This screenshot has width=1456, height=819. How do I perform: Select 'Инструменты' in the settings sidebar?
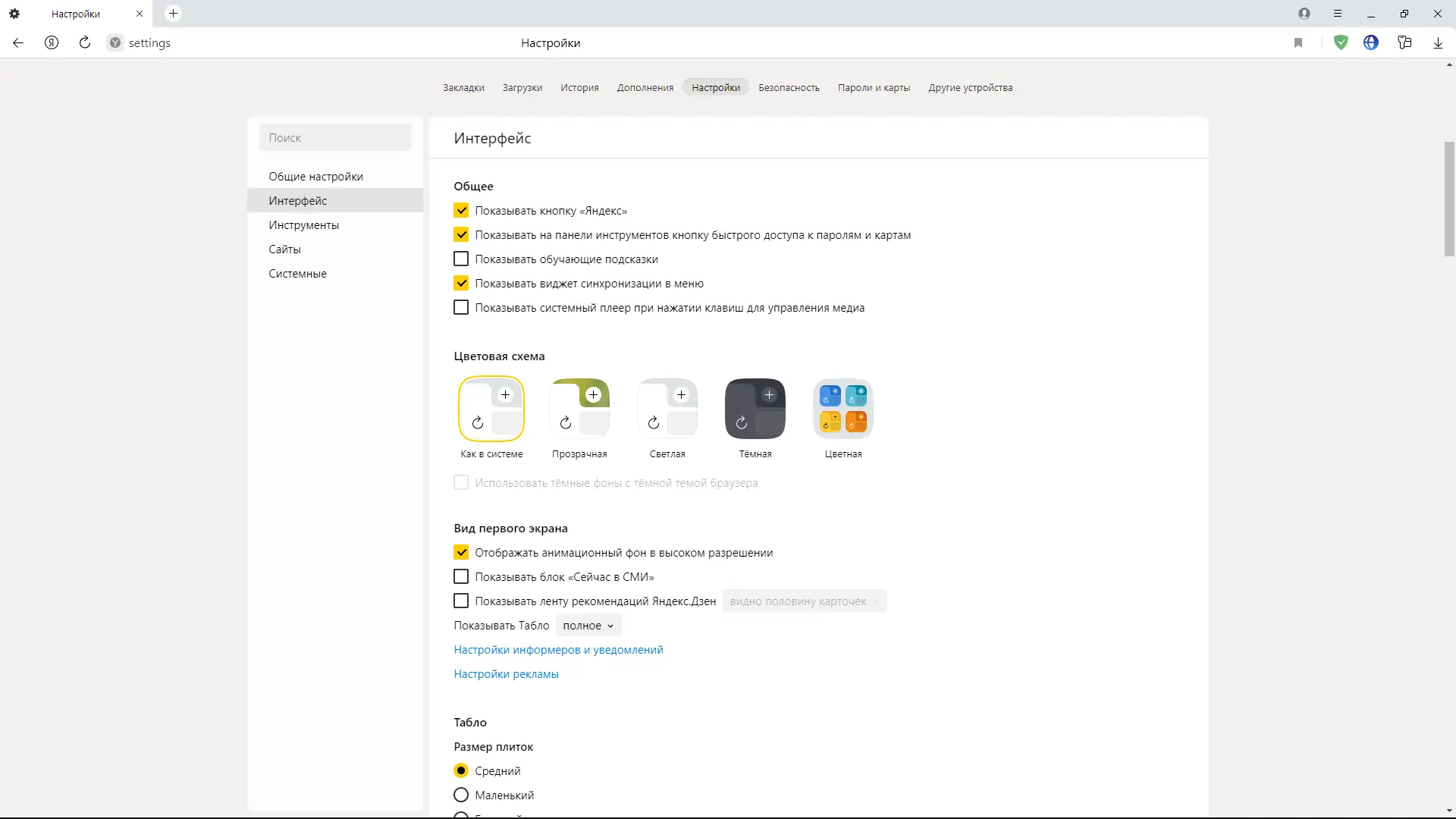[303, 225]
